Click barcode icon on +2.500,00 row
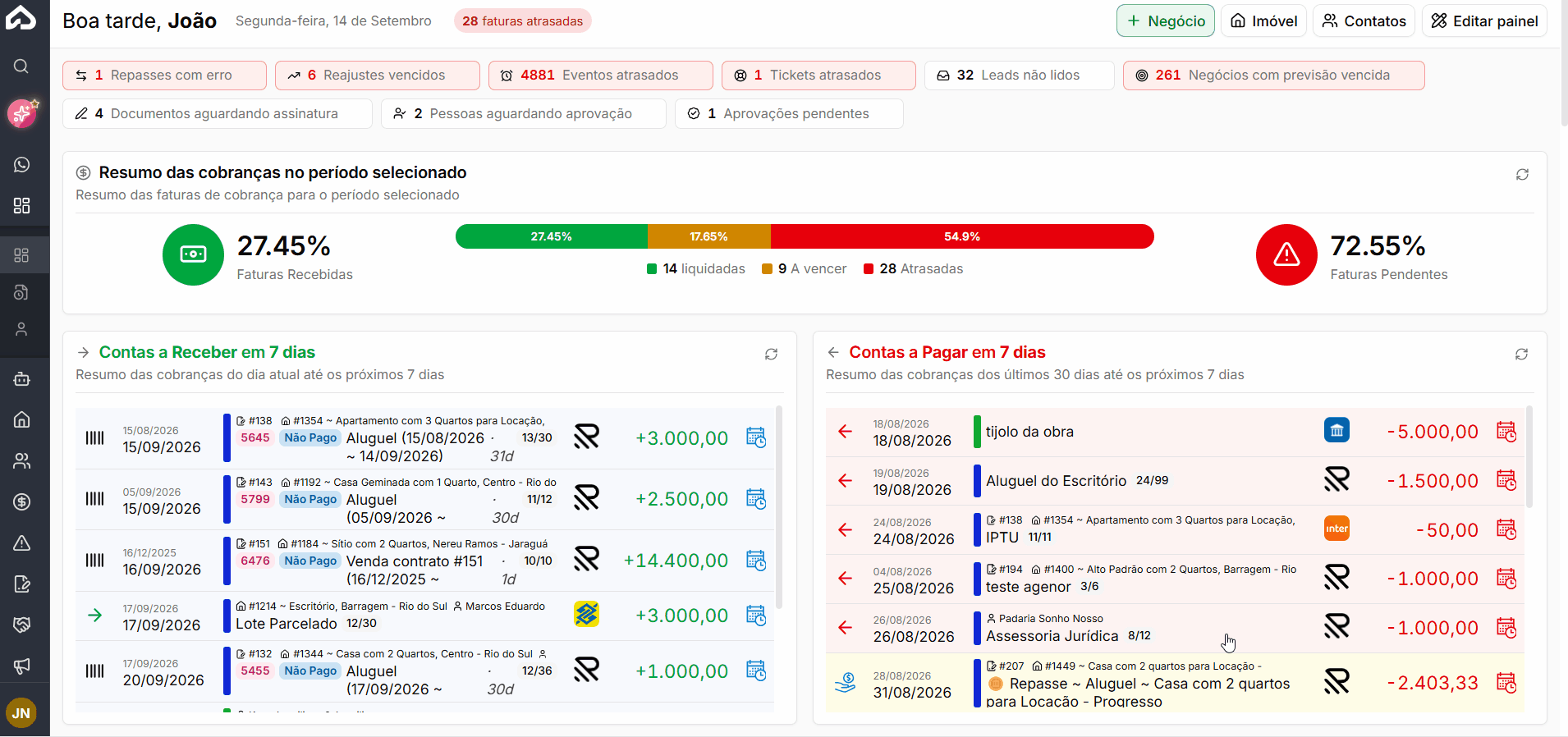Image resolution: width=1568 pixels, height=737 pixels. point(95,499)
